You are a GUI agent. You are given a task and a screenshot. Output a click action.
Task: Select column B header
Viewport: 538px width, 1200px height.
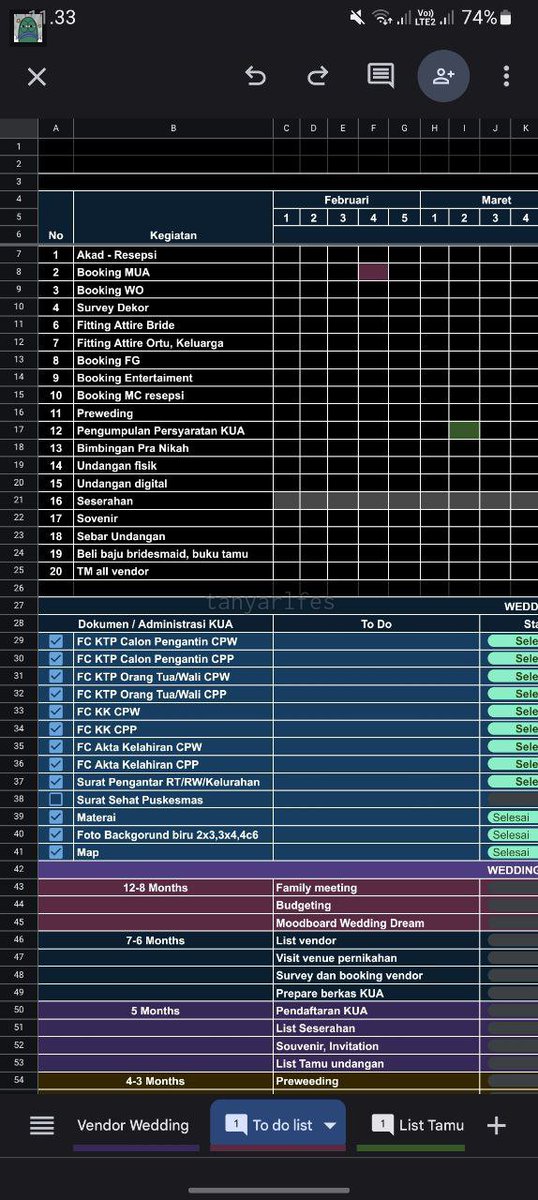click(x=173, y=128)
